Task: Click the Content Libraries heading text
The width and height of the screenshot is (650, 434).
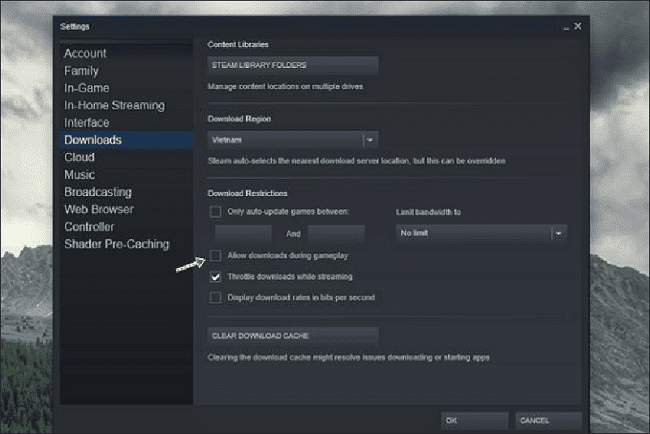Action: [x=238, y=44]
